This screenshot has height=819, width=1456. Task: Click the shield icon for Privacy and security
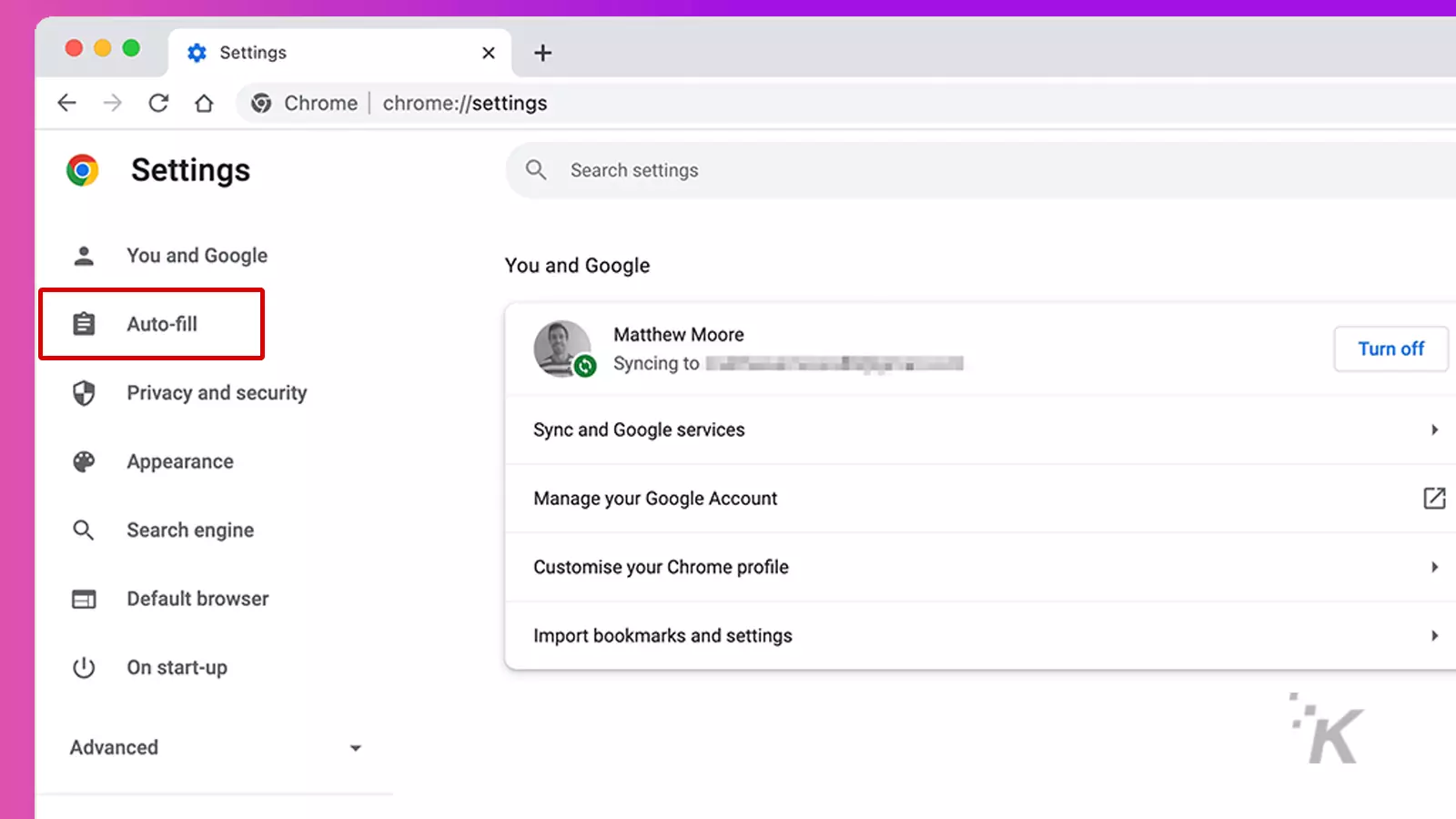pyautogui.click(x=84, y=393)
